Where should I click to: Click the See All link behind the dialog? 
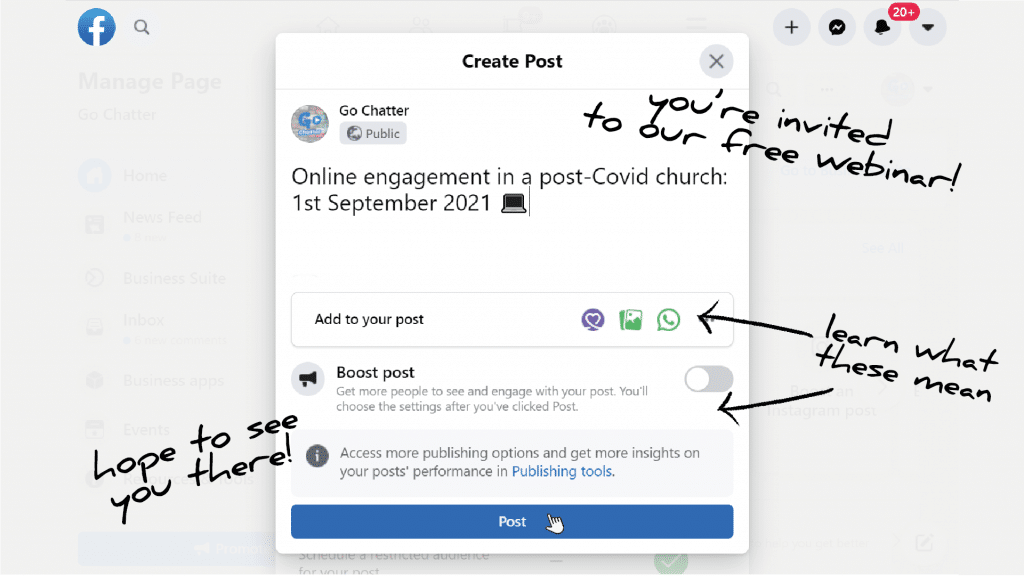[882, 249]
